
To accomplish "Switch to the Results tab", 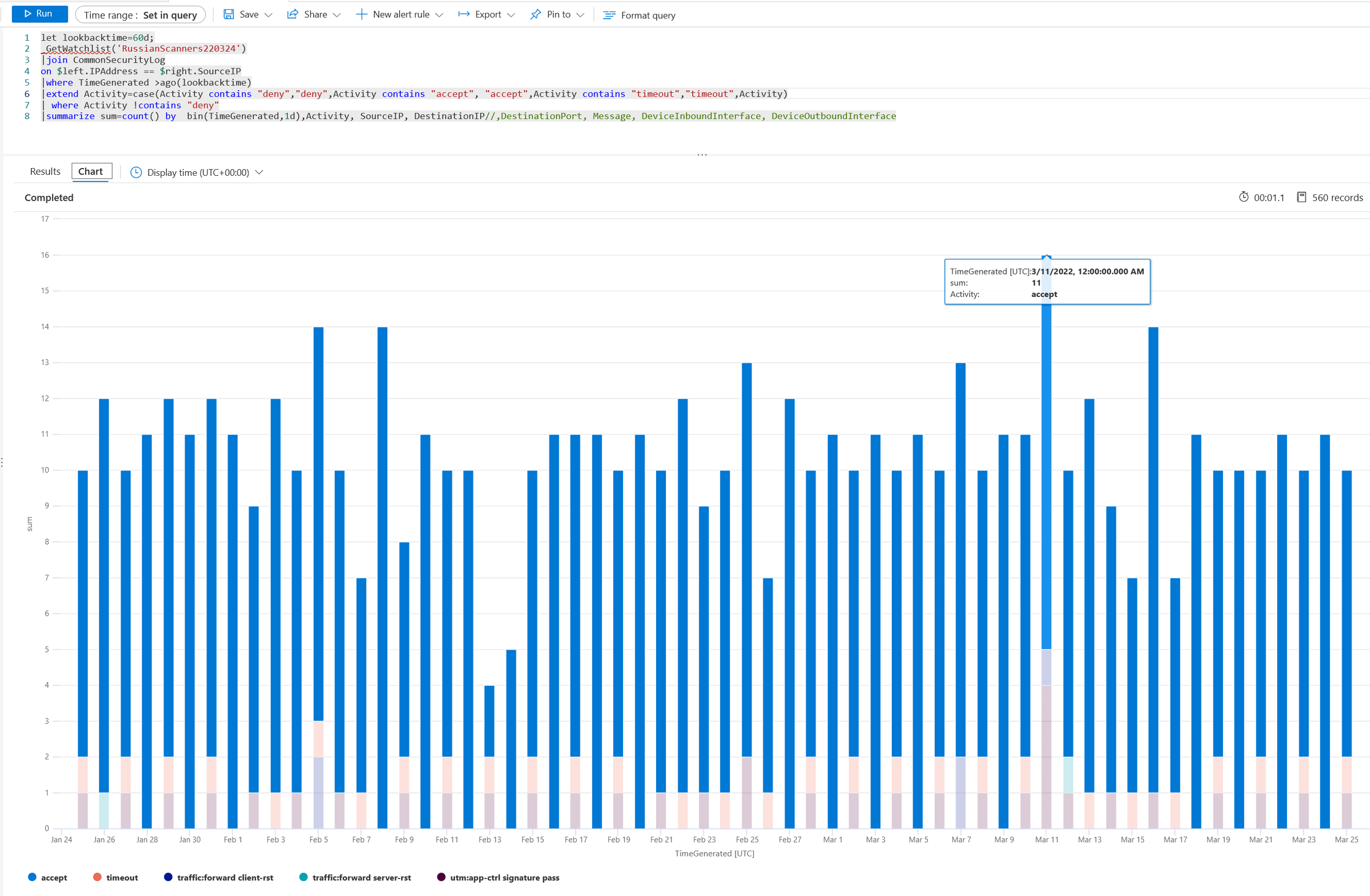I will 45,172.
